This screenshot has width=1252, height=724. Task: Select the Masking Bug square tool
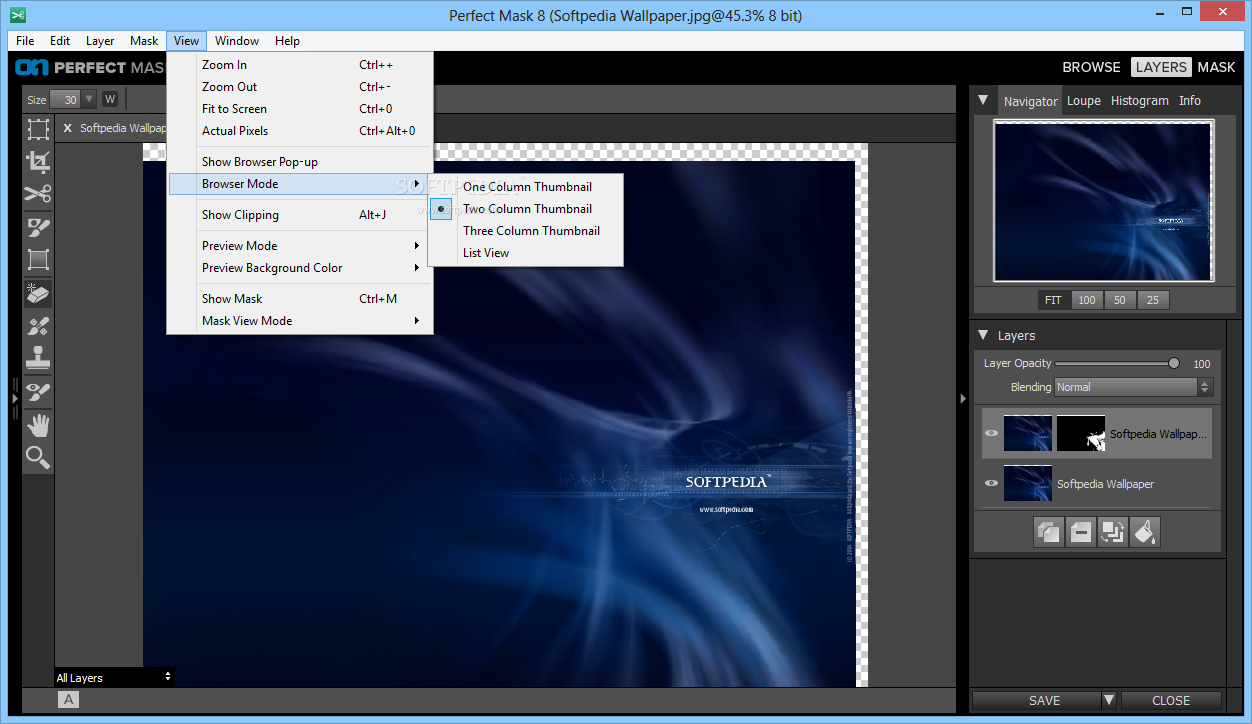click(38, 260)
